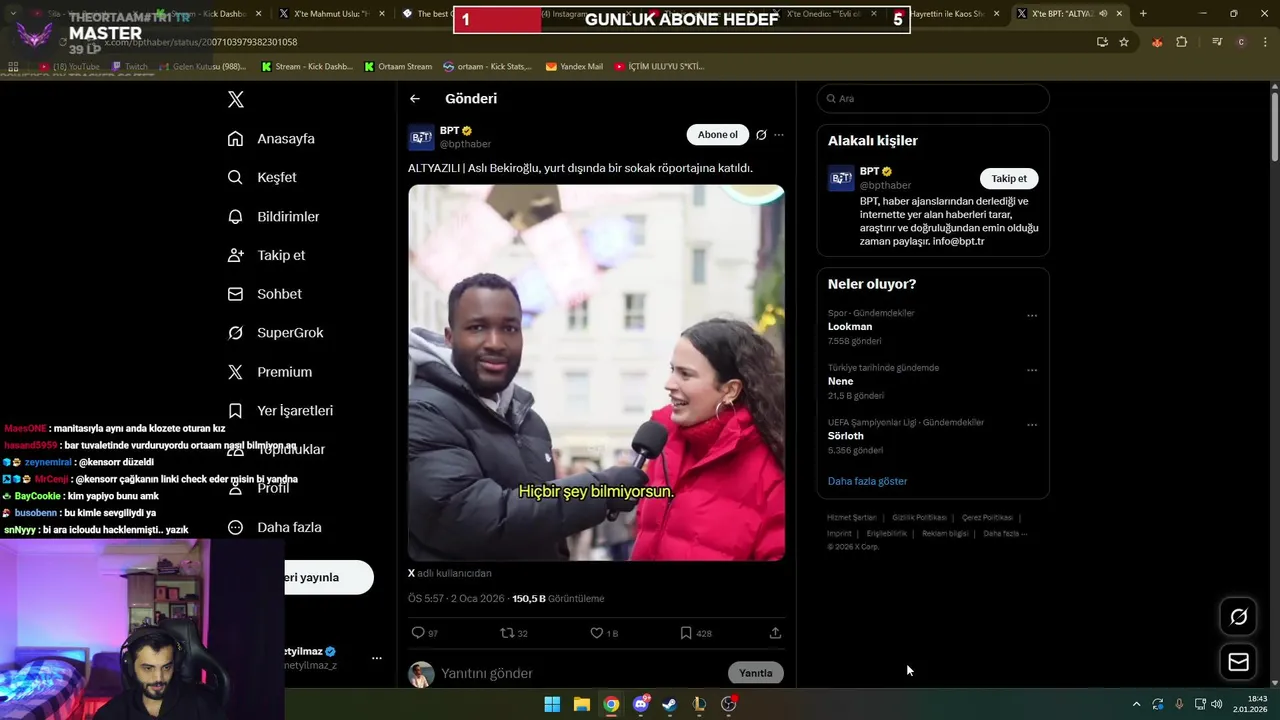Image resolution: width=1280 pixels, height=720 pixels.
Task: Open more options for the Lookman trend
Action: [1032, 316]
